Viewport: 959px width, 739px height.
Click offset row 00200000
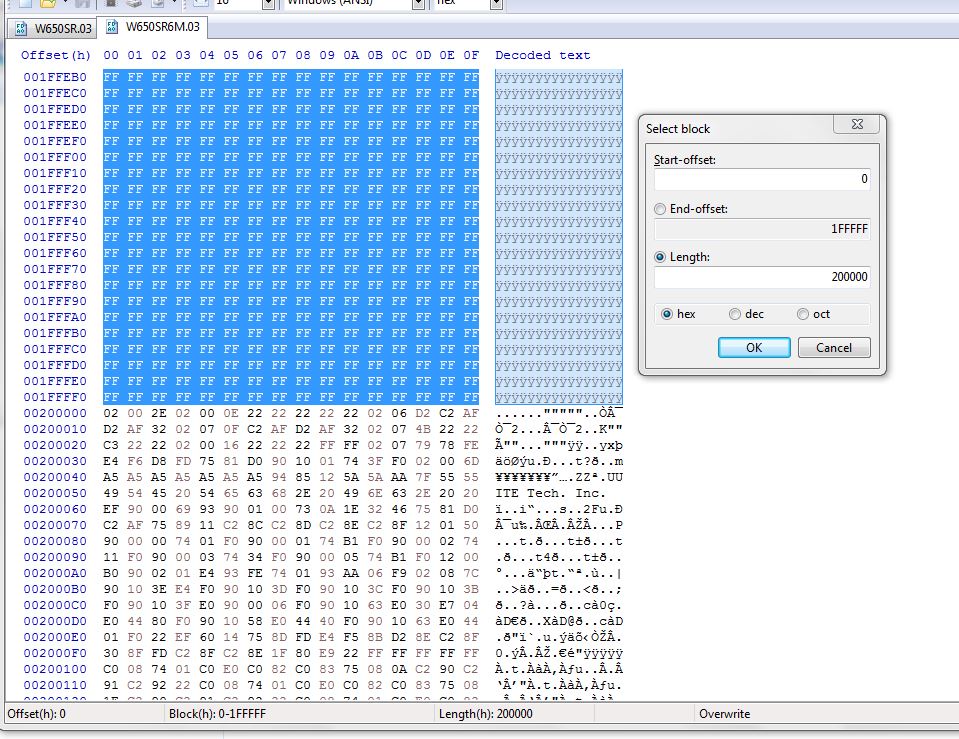pos(55,413)
